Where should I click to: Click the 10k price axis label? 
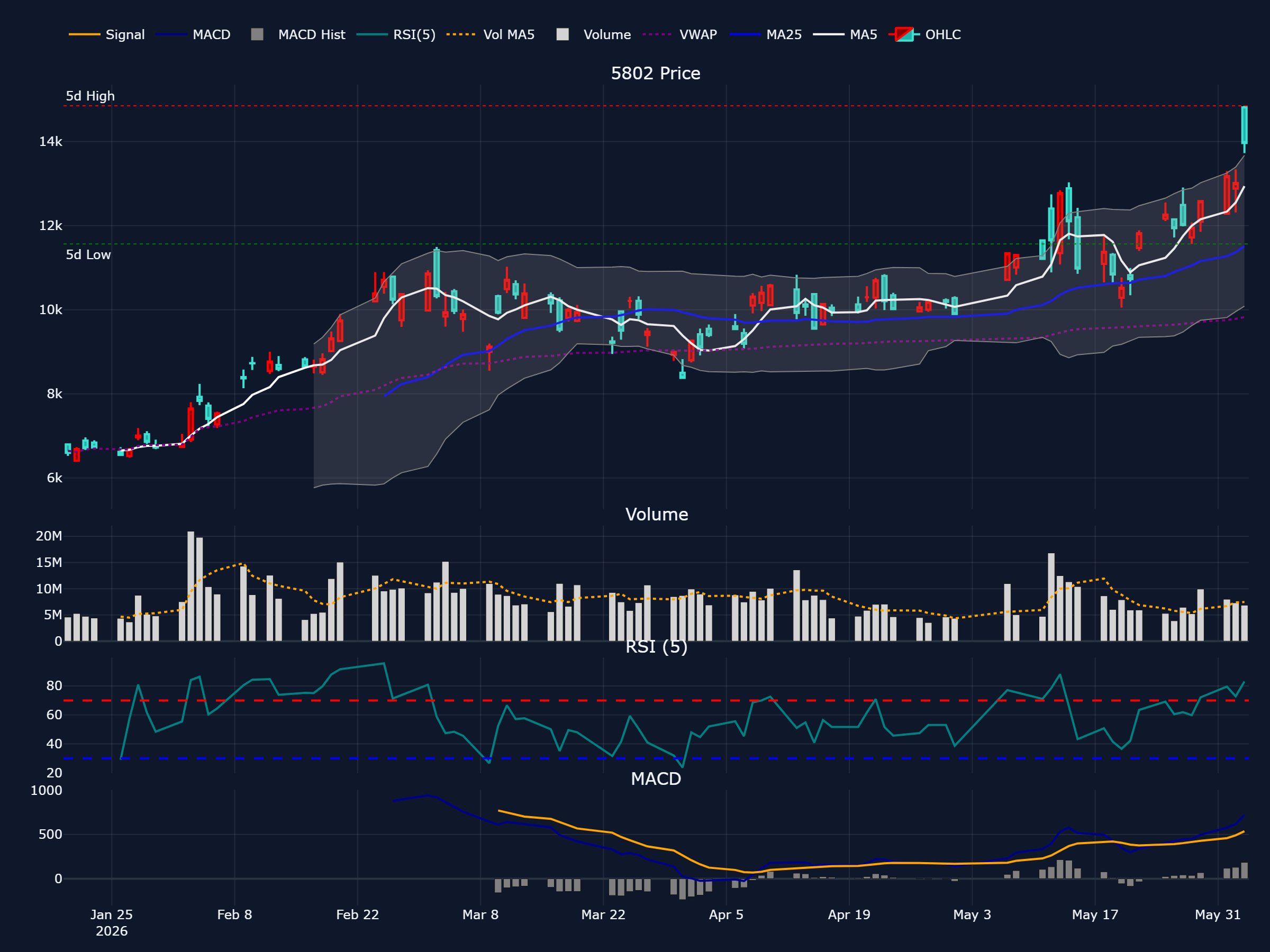point(50,310)
